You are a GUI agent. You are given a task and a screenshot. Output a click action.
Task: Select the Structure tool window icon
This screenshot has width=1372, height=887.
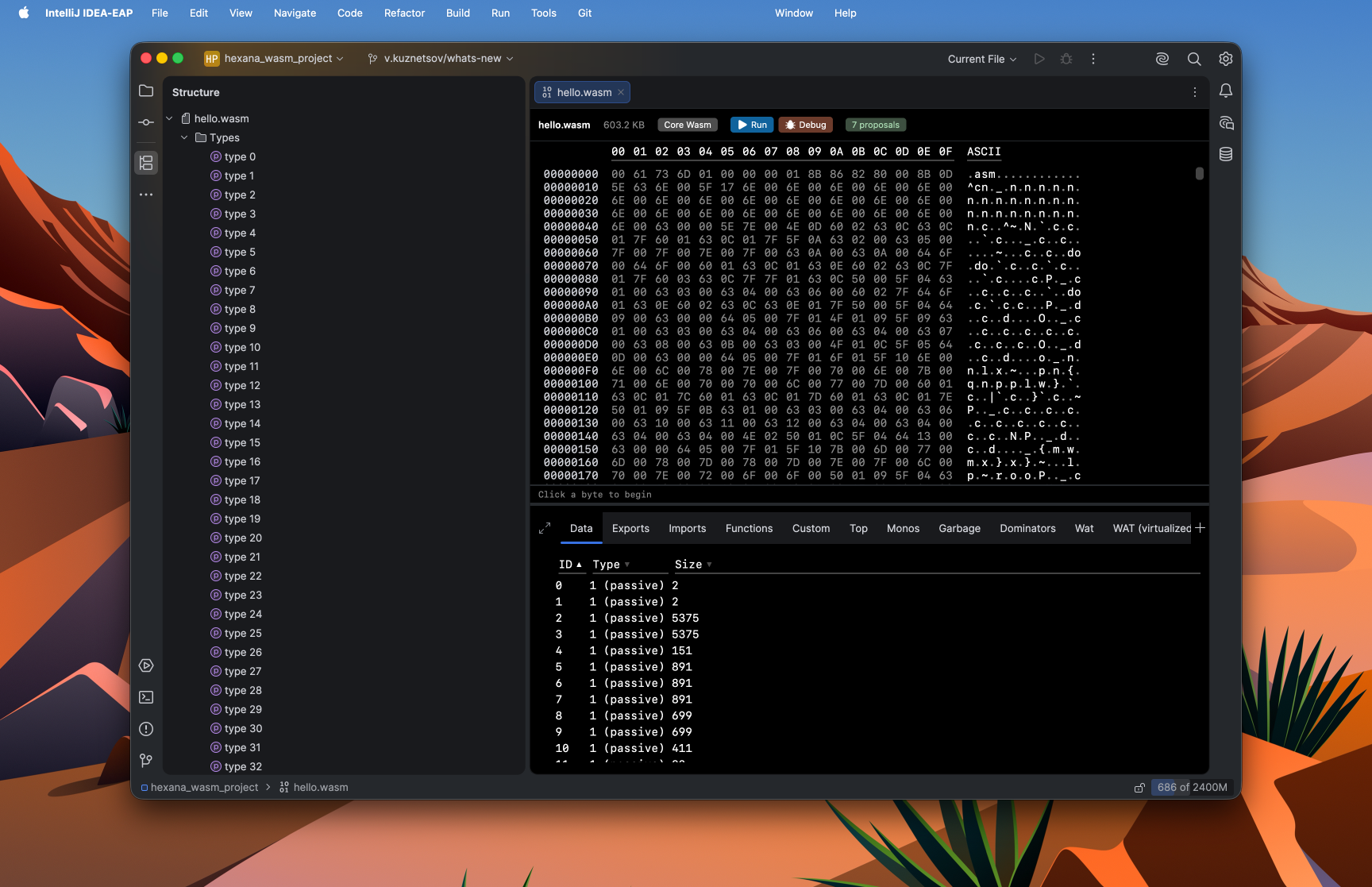[x=146, y=163]
